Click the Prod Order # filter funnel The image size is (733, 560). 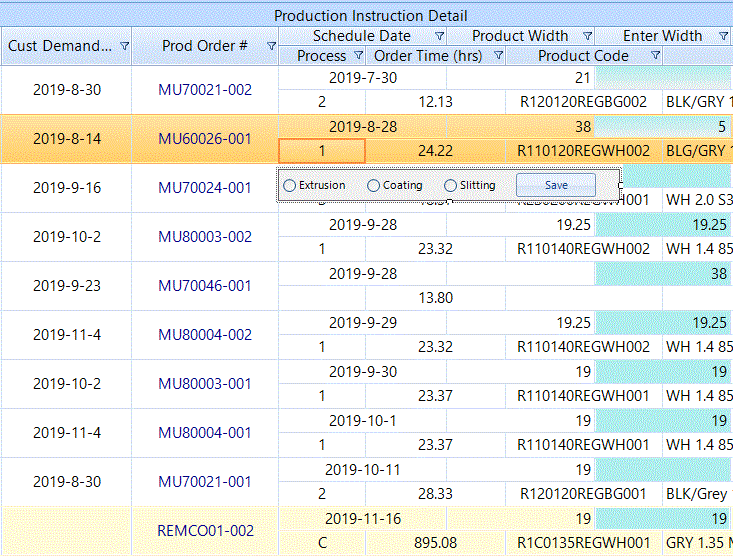(x=271, y=46)
